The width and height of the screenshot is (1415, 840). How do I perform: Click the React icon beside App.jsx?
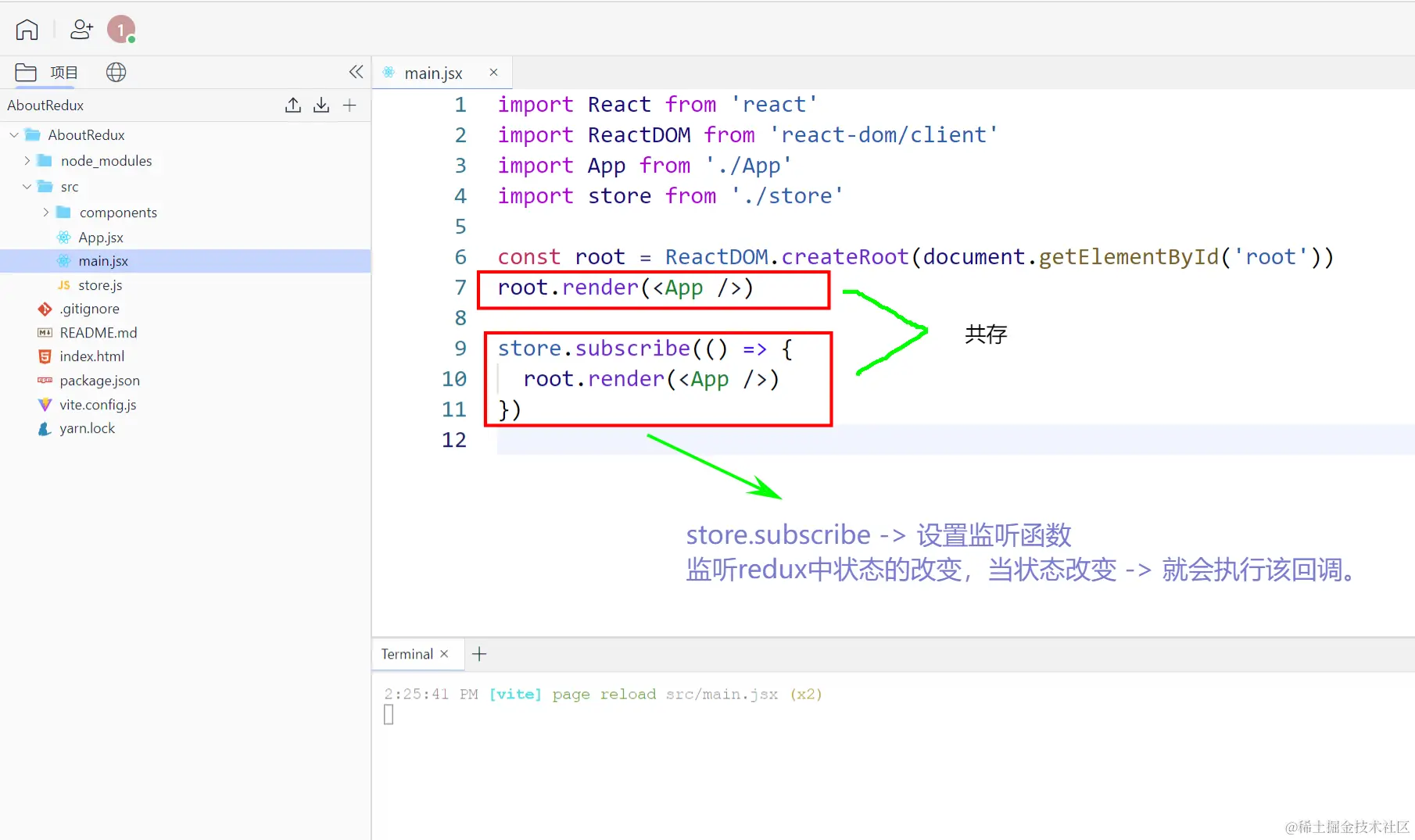pyautogui.click(x=64, y=238)
